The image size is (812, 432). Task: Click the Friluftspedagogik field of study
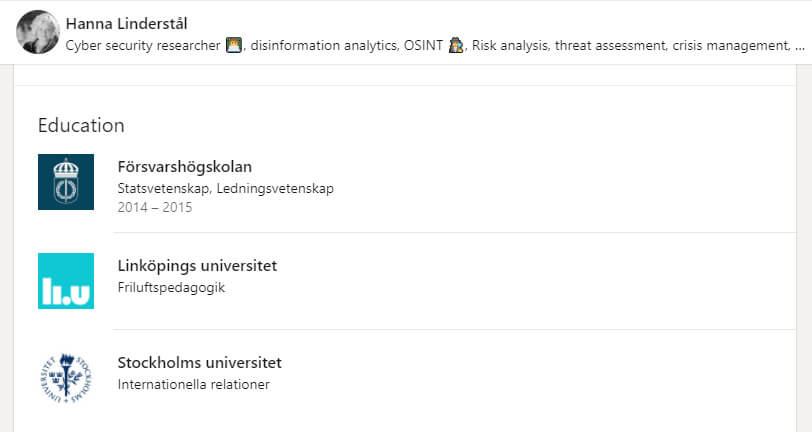(x=171, y=287)
